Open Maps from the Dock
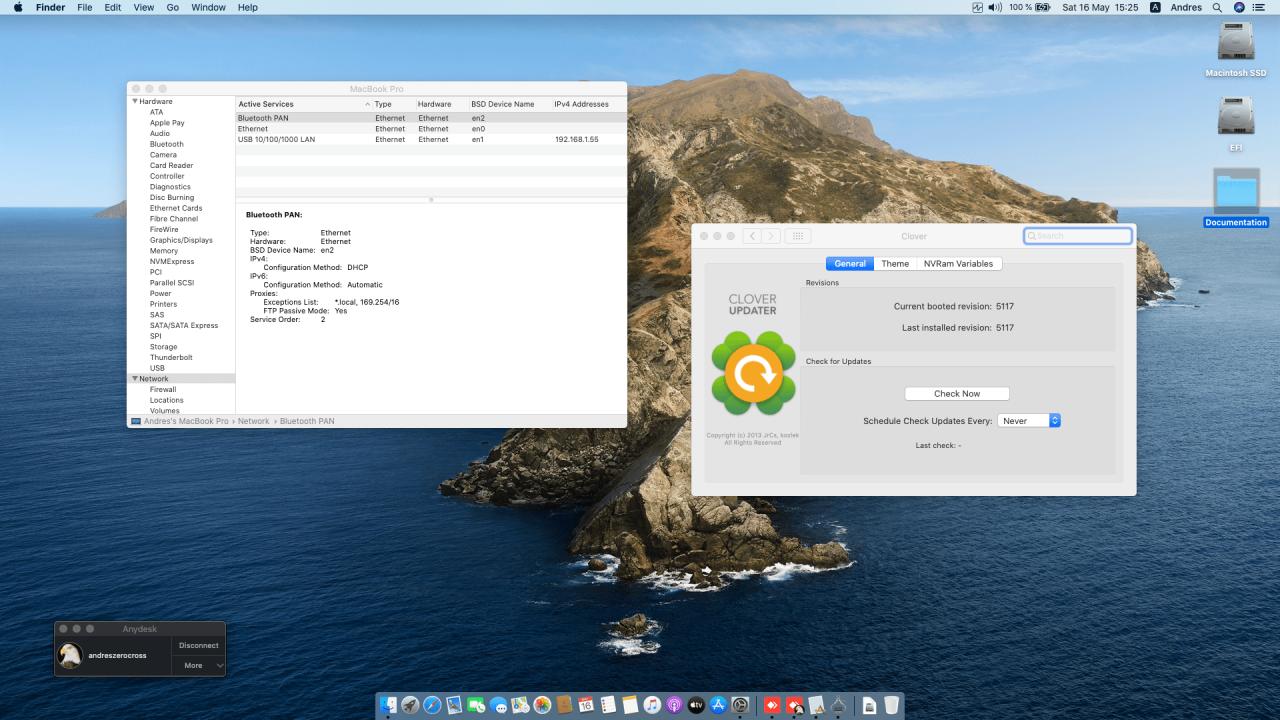 click(520, 705)
